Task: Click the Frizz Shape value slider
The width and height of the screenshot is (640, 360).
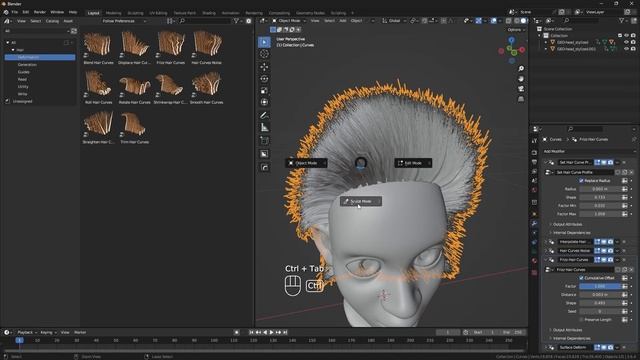Action: (600, 303)
